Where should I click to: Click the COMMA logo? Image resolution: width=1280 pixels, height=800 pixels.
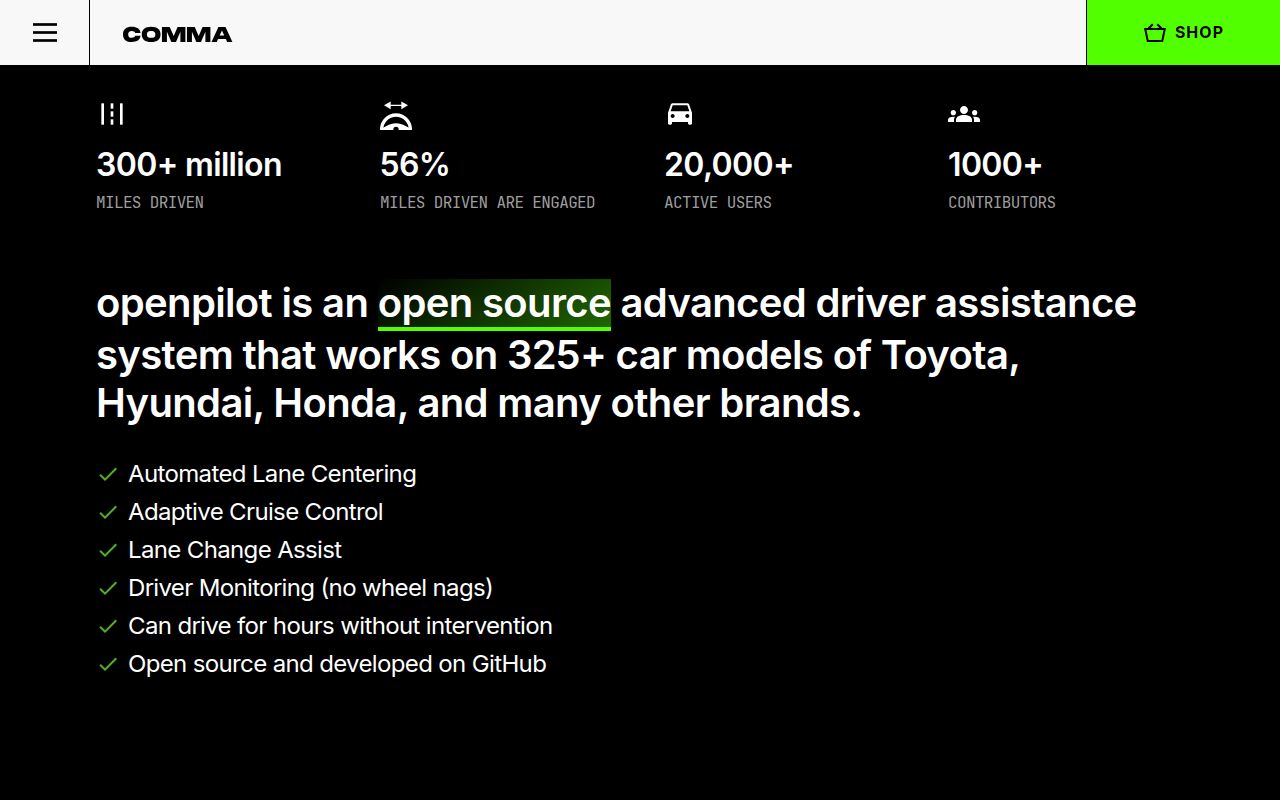[x=177, y=34]
